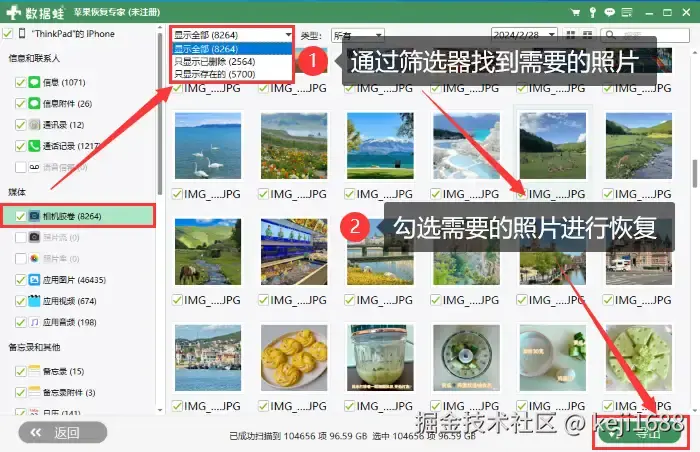Open the coastal town harbor photo
700x452 pixels.
tap(208, 358)
